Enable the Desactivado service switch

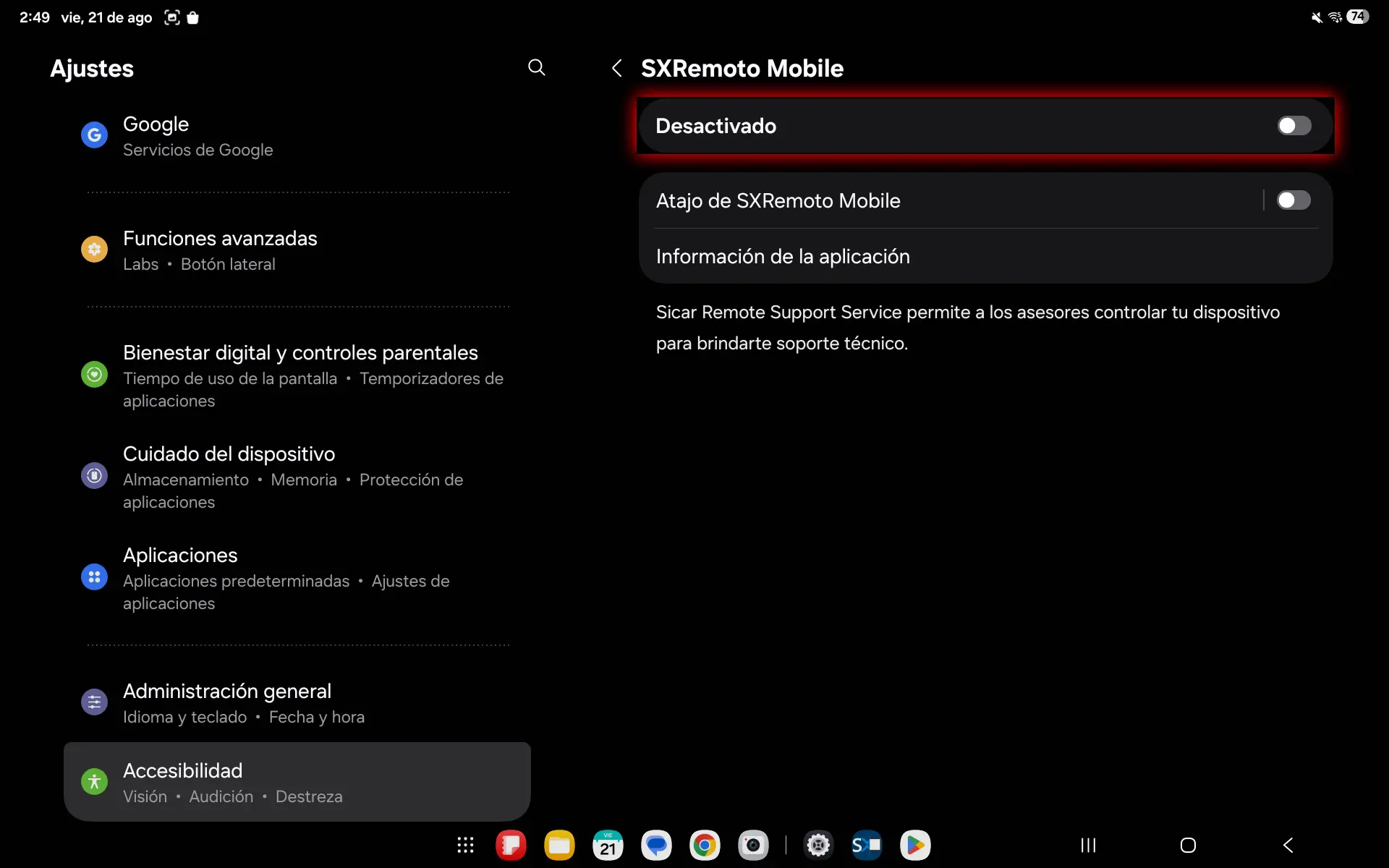click(1294, 126)
